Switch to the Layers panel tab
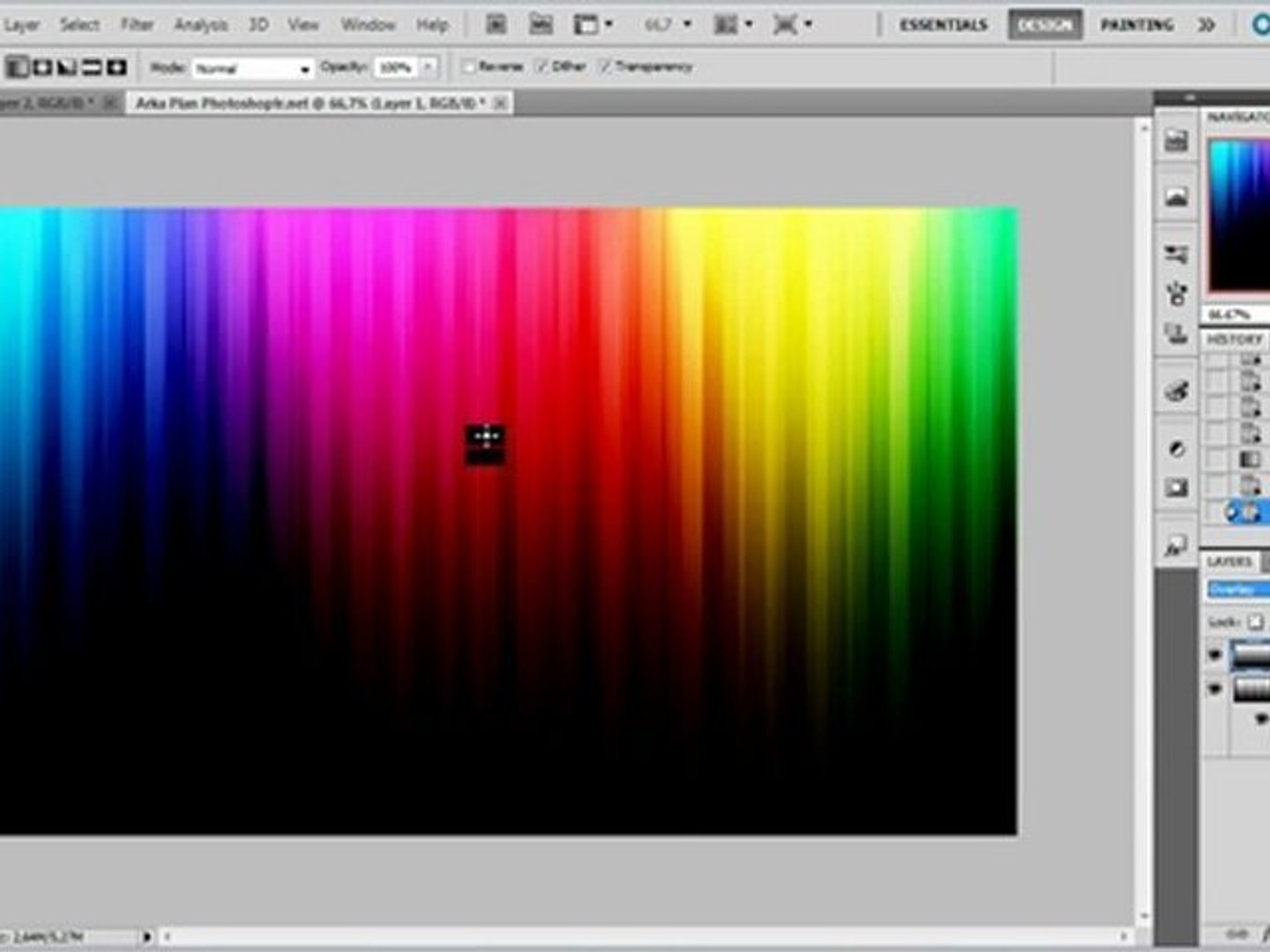Viewport: 1270px width, 952px height. (1229, 562)
